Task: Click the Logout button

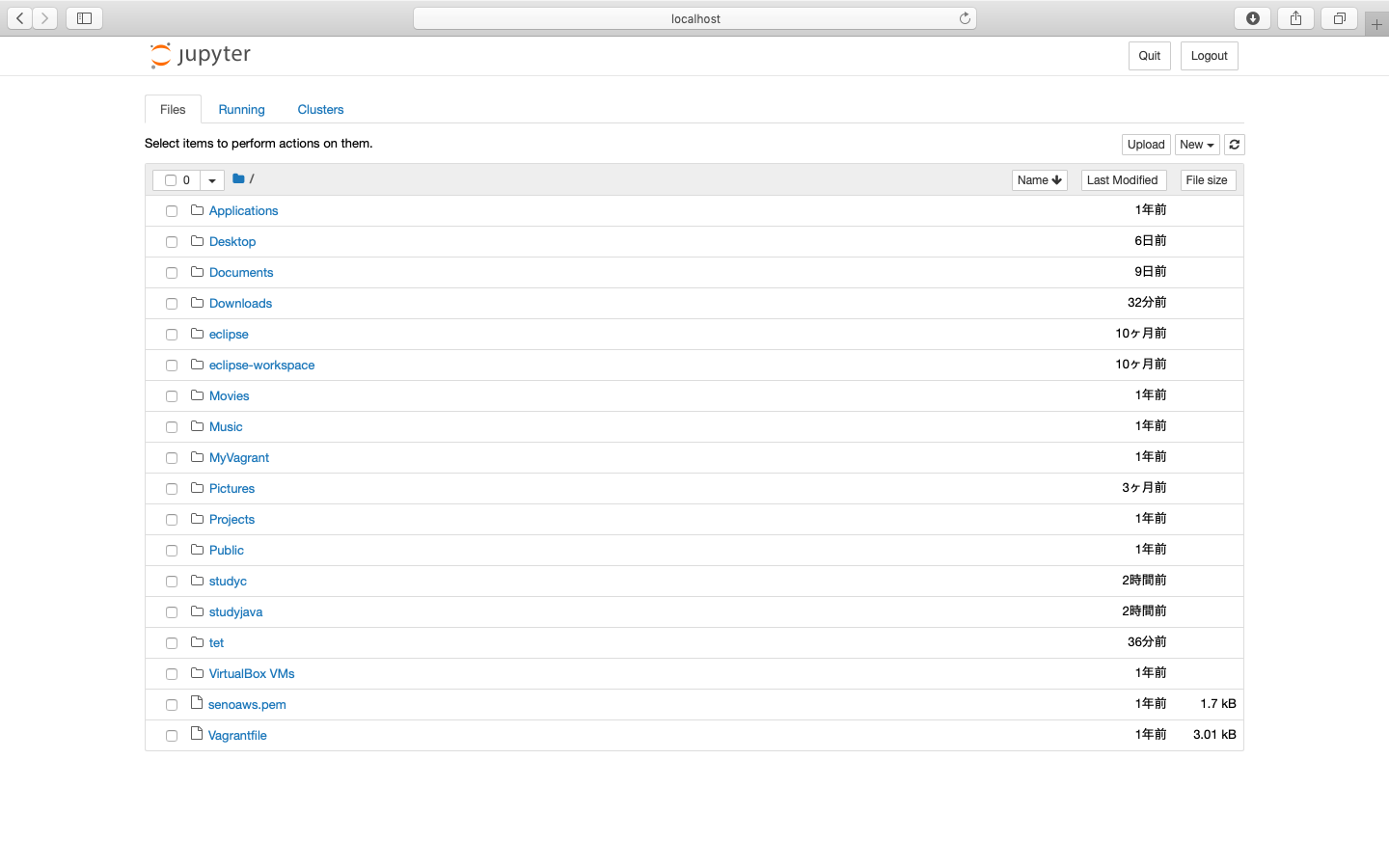Action: (1209, 56)
